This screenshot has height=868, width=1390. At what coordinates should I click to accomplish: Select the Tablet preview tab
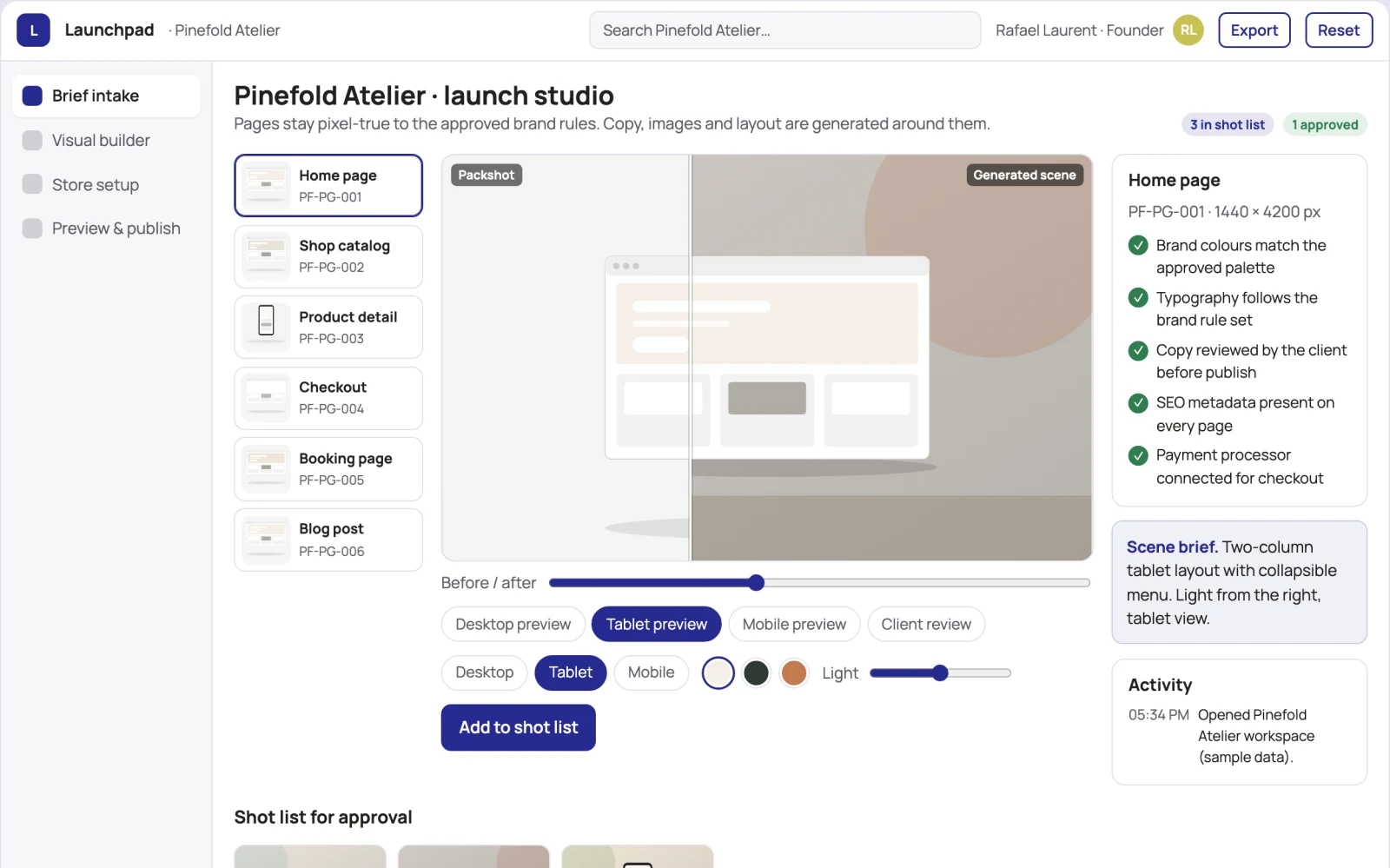tap(657, 624)
